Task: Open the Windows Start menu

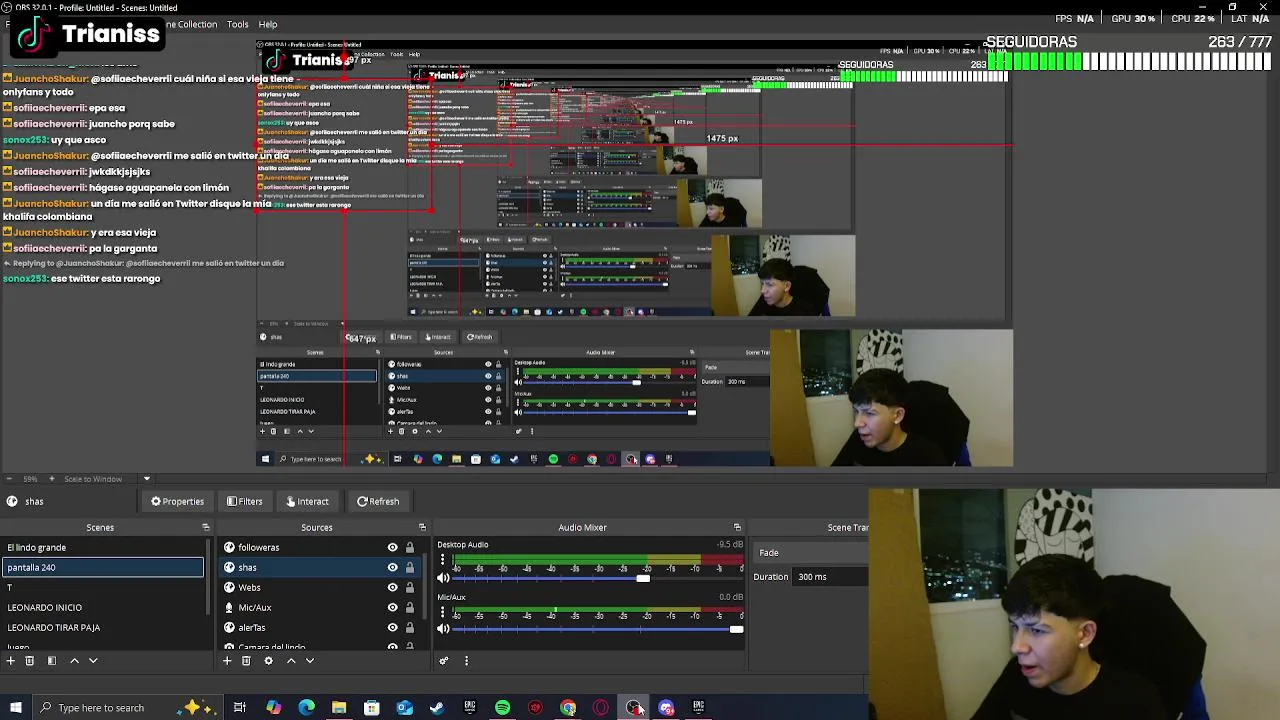Action: point(15,708)
